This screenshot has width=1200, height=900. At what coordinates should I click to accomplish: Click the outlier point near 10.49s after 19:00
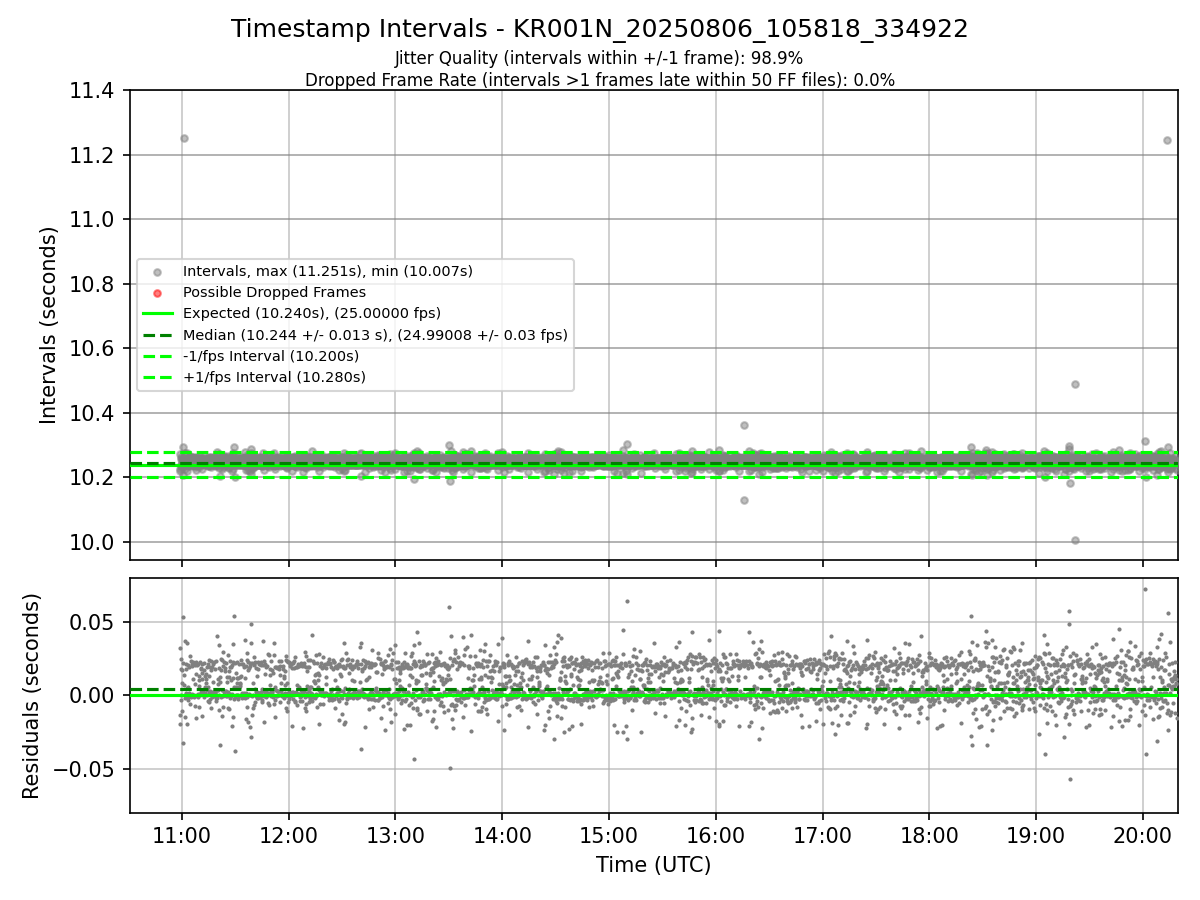point(1075,384)
